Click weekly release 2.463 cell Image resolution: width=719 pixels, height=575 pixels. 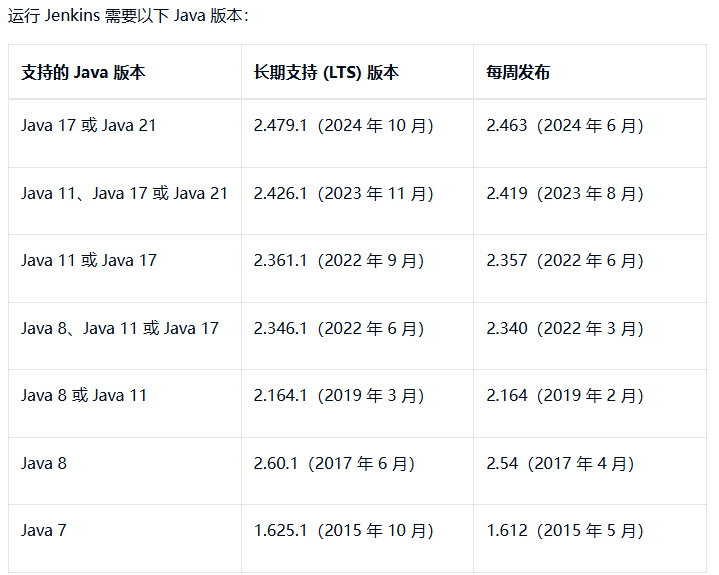(x=565, y=126)
